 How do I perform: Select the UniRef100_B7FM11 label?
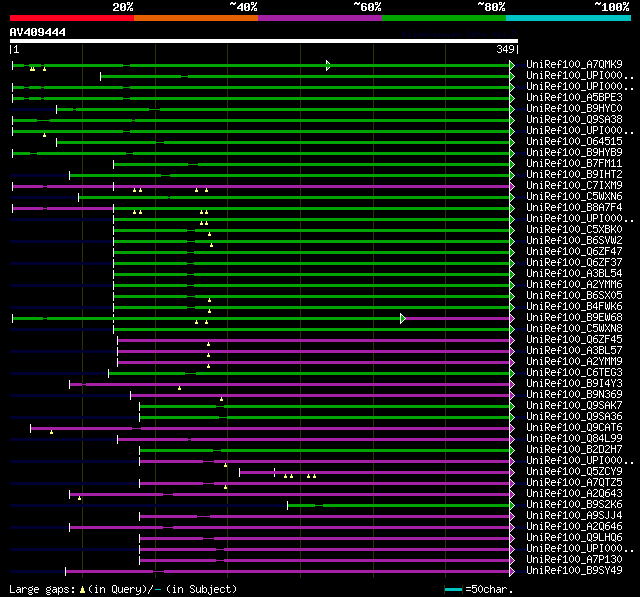coord(574,164)
